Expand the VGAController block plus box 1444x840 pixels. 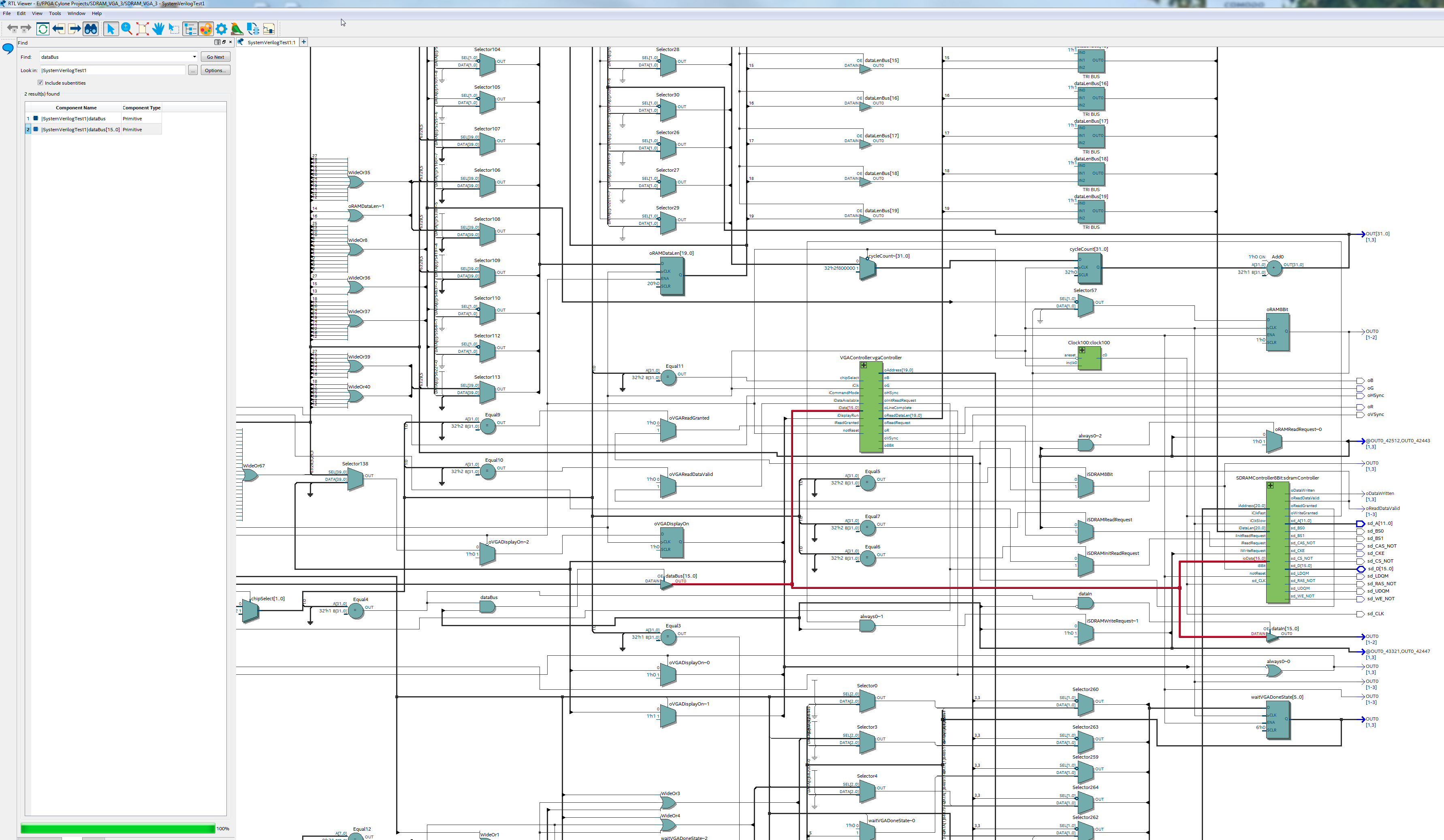[864, 365]
